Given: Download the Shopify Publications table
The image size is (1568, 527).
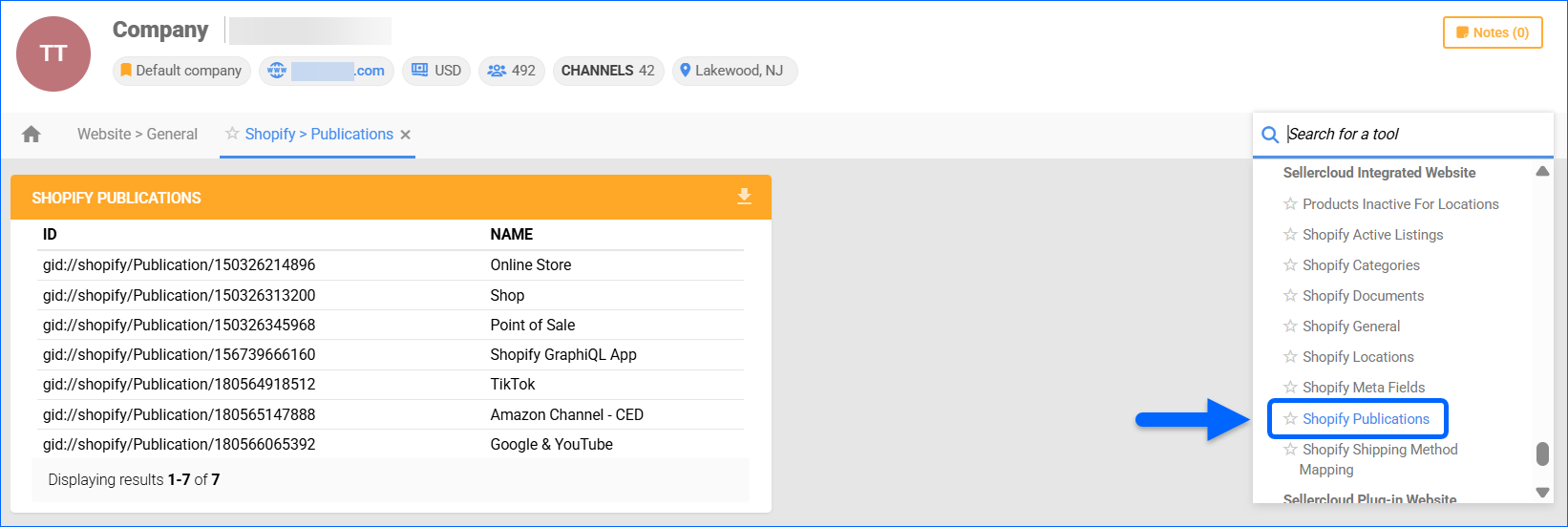Looking at the screenshot, I should [x=744, y=197].
